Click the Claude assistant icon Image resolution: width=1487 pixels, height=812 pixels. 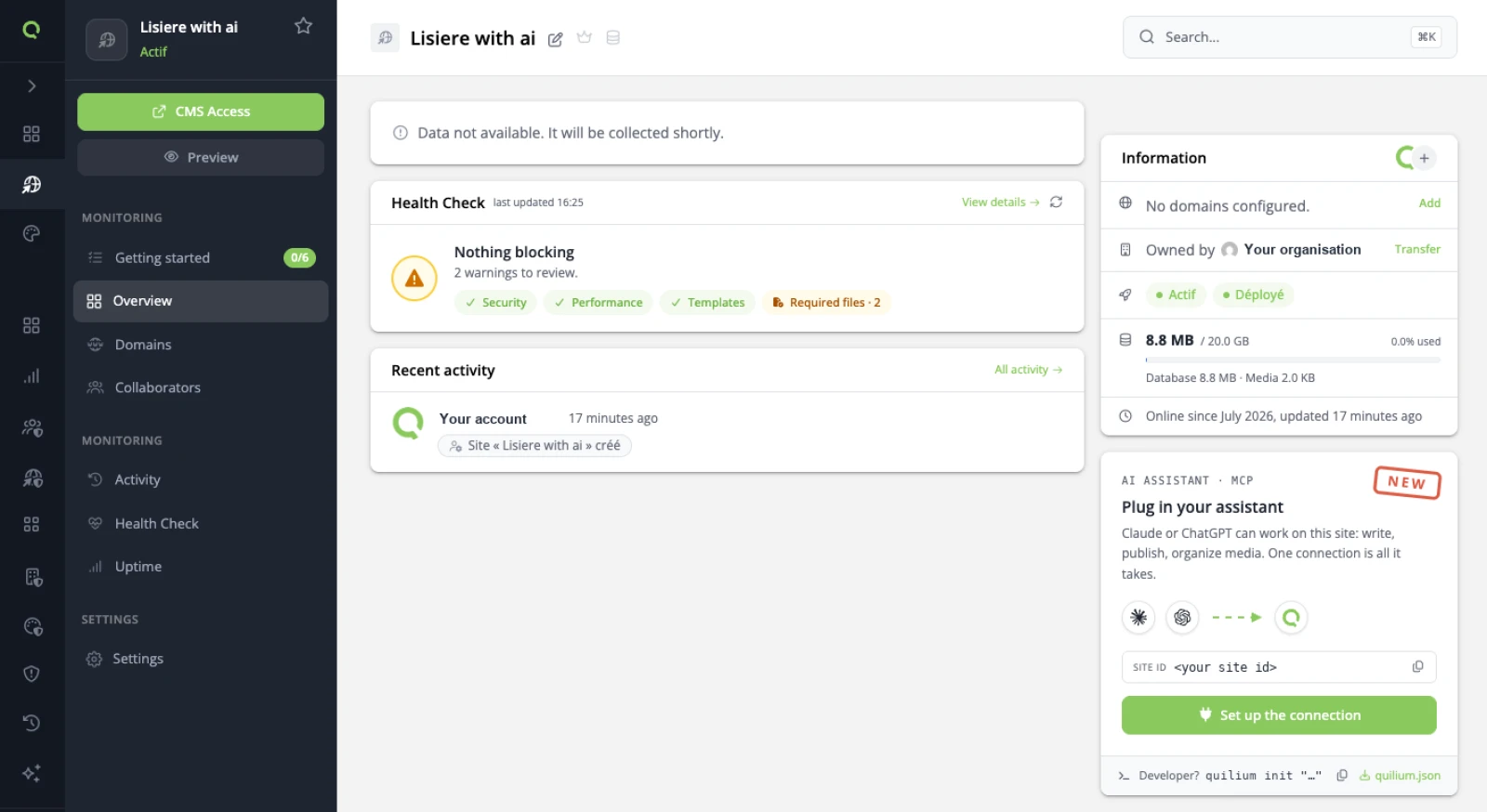[1138, 617]
